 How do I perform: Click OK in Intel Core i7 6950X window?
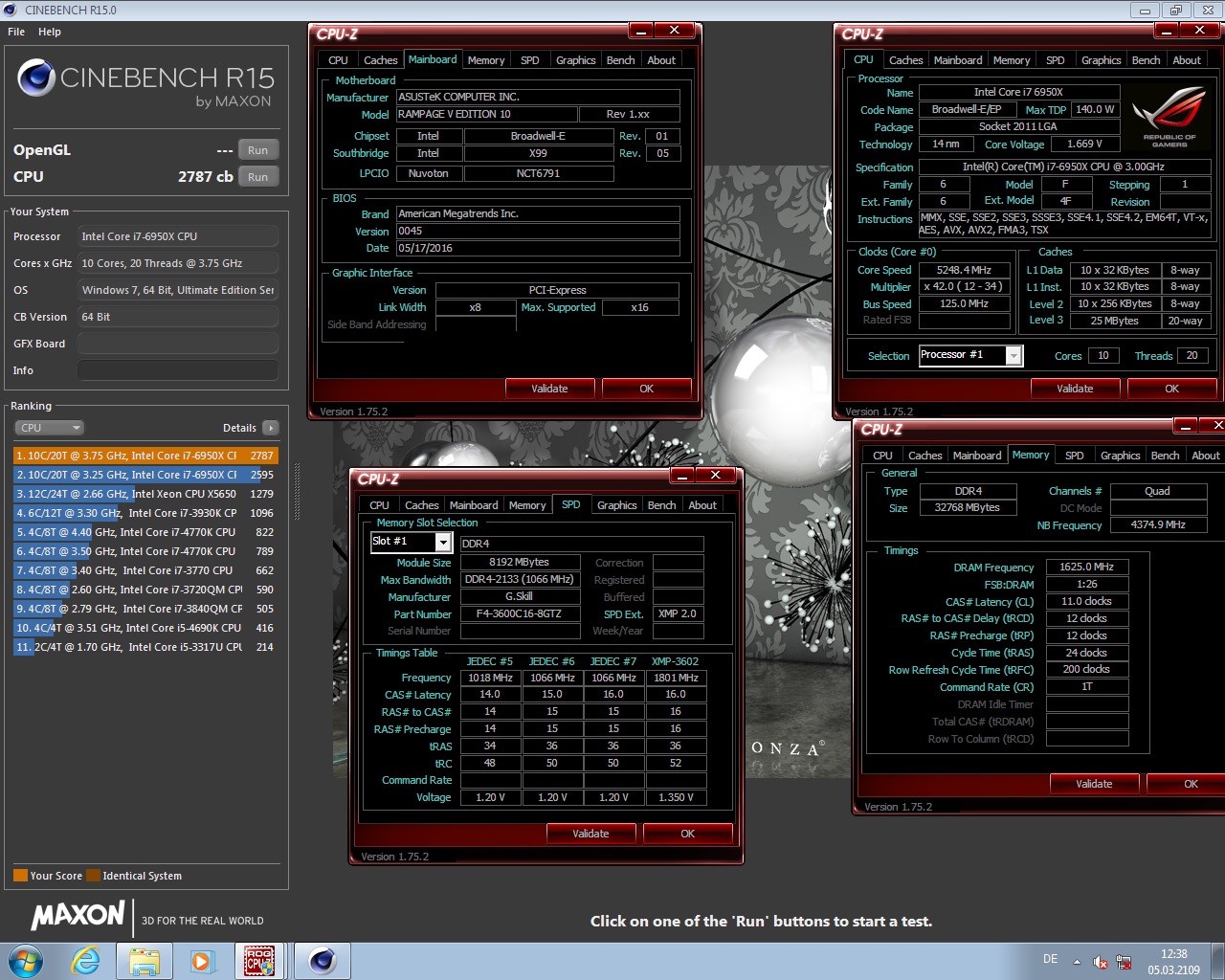pyautogui.click(x=1171, y=389)
